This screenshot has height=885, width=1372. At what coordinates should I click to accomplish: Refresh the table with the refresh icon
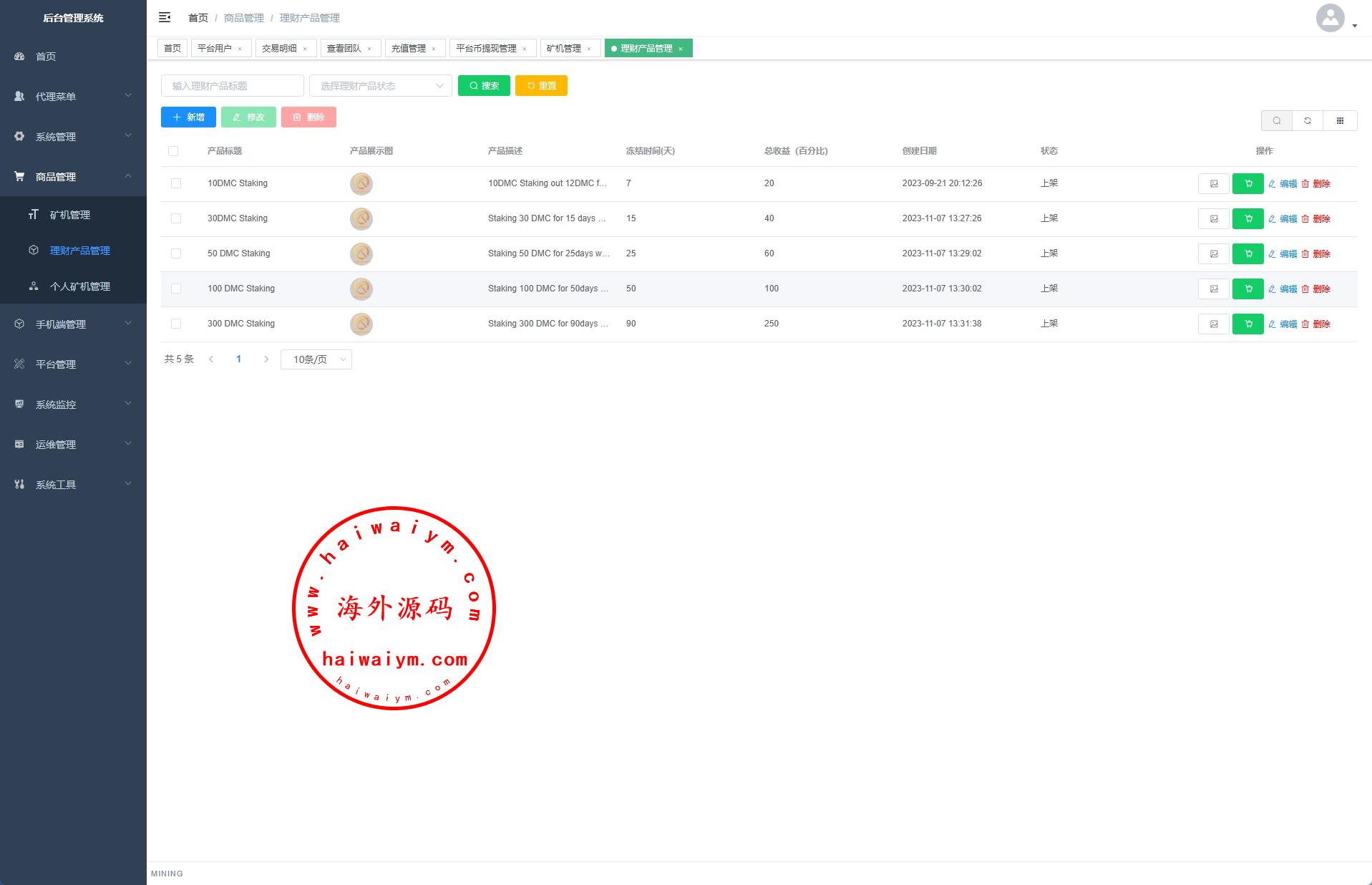click(x=1308, y=121)
